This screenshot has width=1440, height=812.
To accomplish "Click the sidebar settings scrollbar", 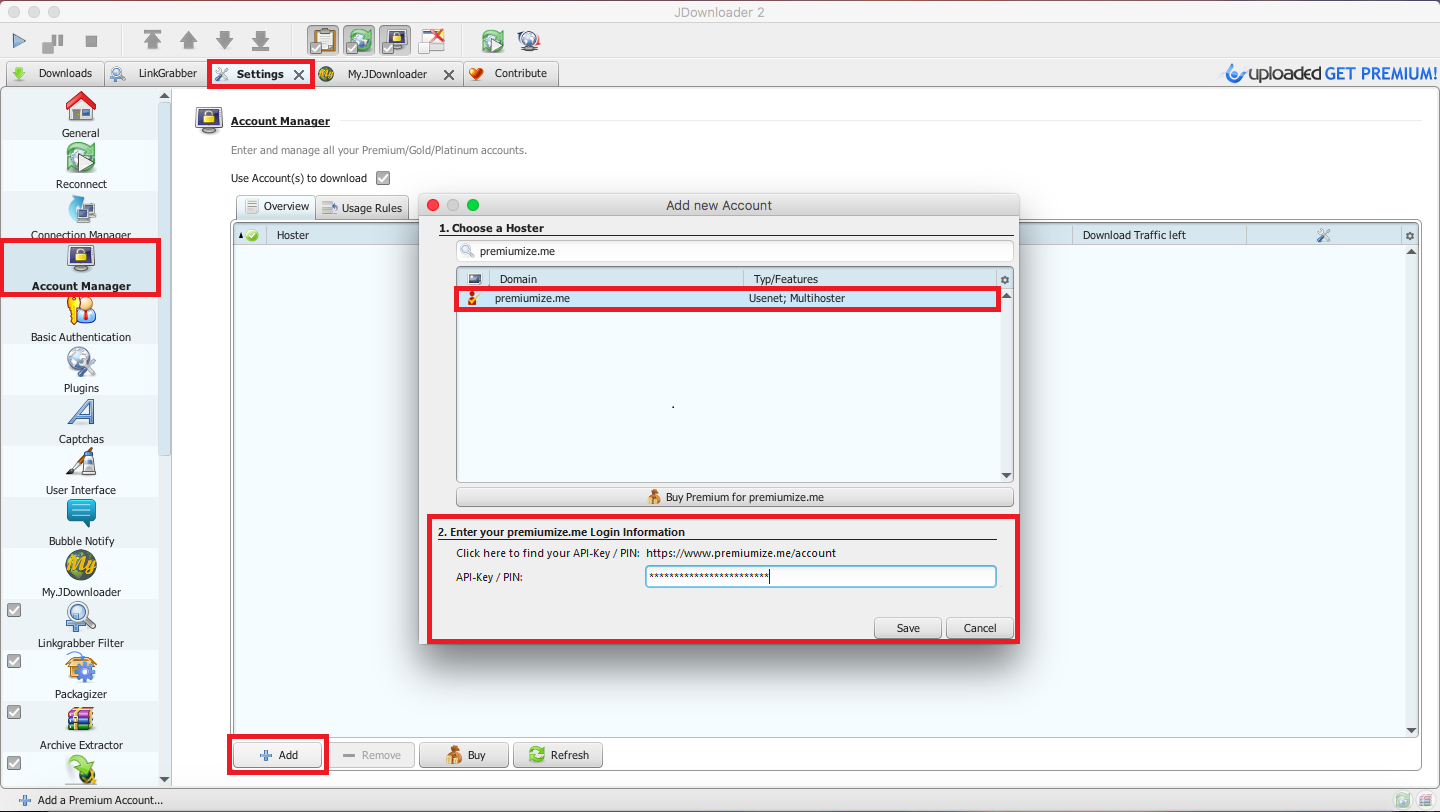I will (x=165, y=280).
